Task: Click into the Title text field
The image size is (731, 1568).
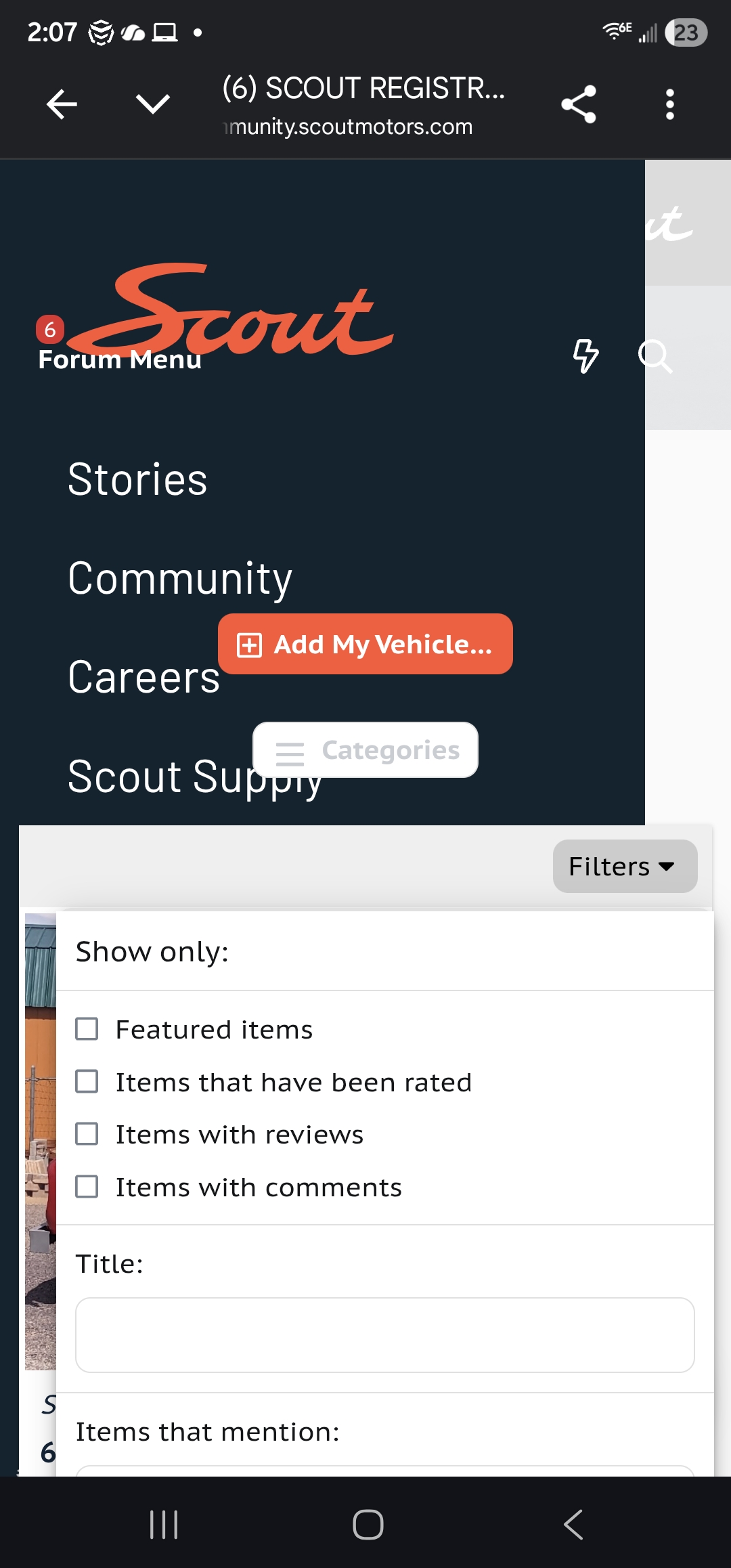Action: coord(384,1335)
